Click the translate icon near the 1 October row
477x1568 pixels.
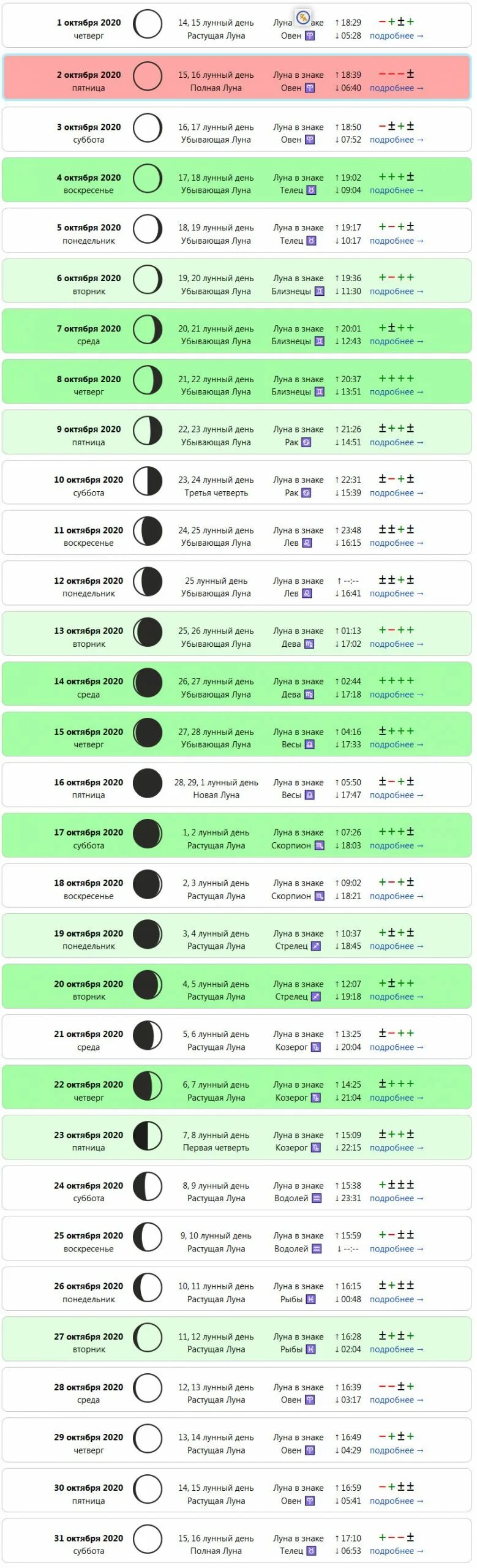[303, 18]
